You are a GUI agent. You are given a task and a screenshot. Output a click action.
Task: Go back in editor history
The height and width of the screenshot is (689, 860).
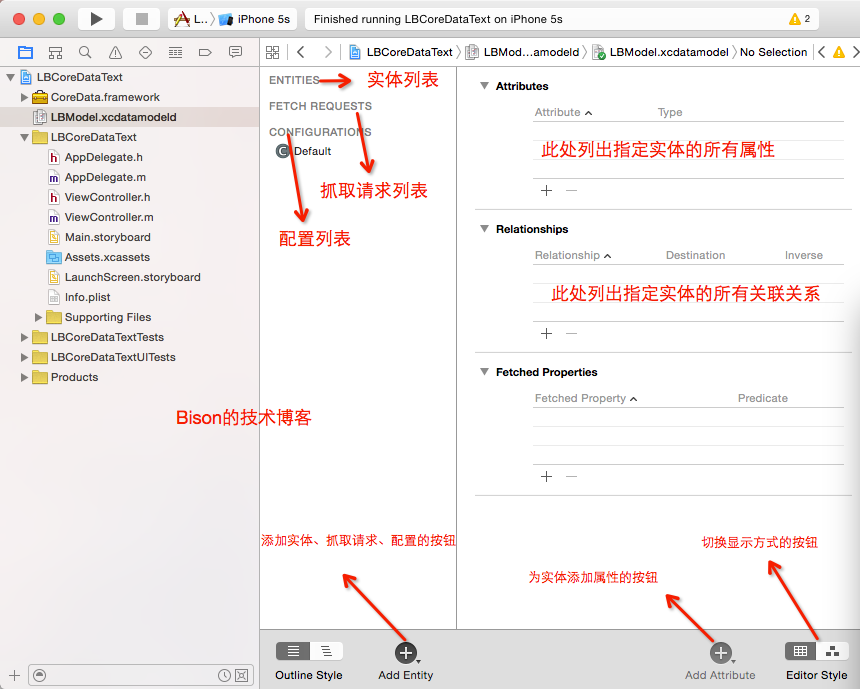pyautogui.click(x=301, y=52)
